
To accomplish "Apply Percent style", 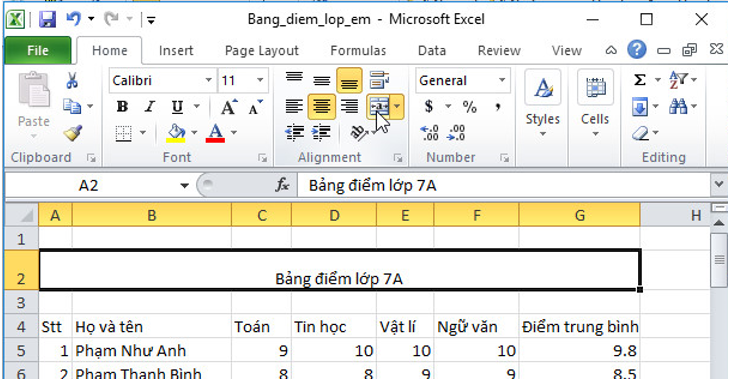I will click(470, 107).
